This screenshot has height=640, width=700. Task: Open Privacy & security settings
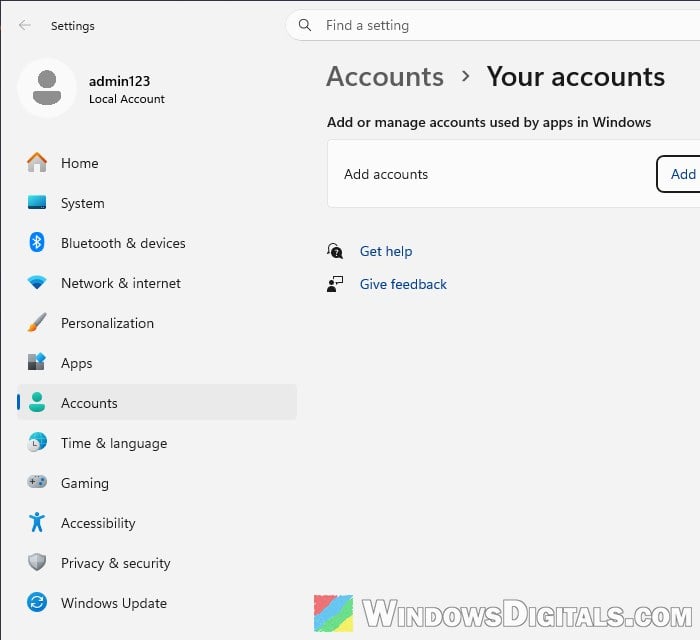click(157, 563)
